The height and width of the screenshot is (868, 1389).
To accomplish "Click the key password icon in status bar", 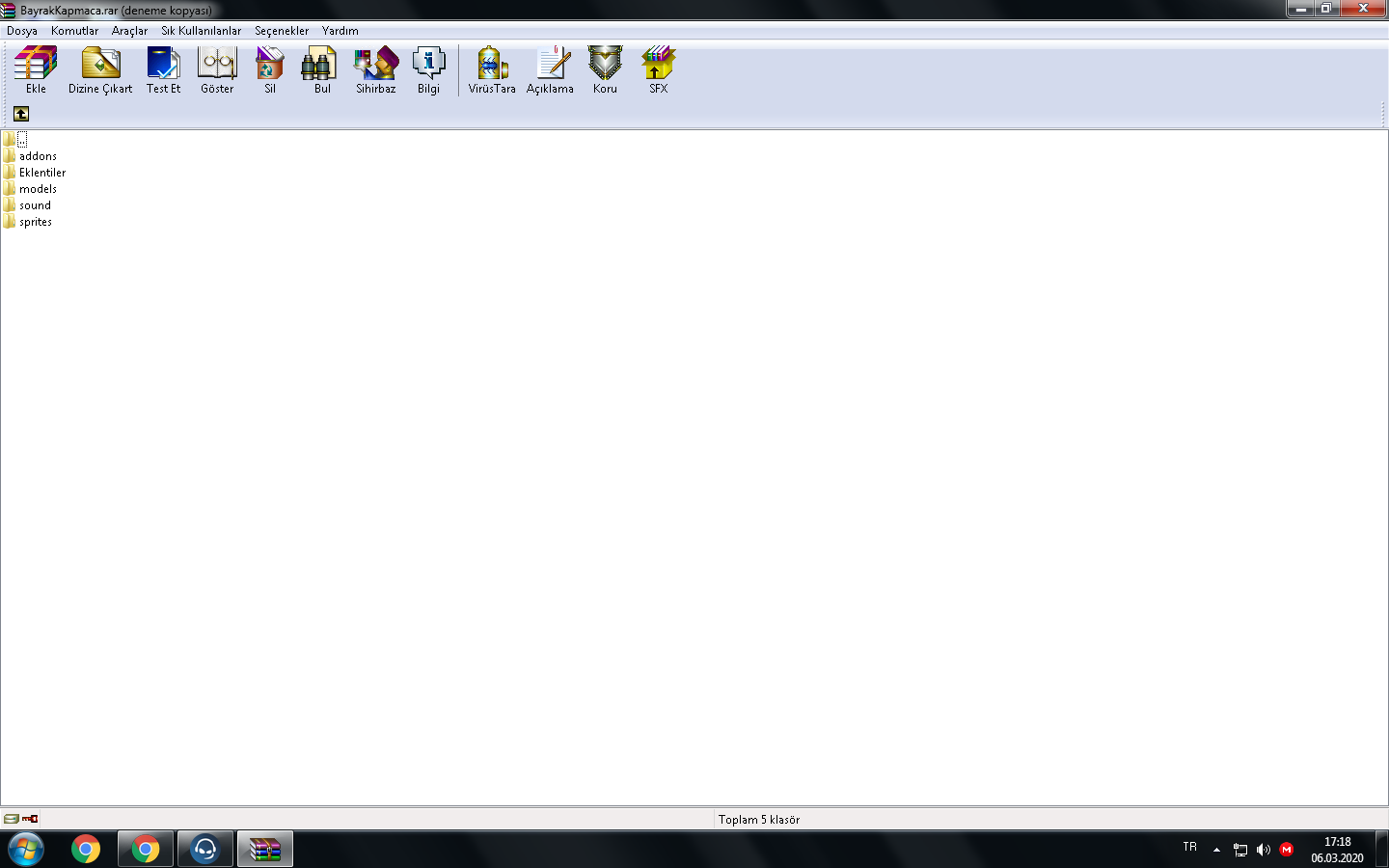I will (30, 819).
